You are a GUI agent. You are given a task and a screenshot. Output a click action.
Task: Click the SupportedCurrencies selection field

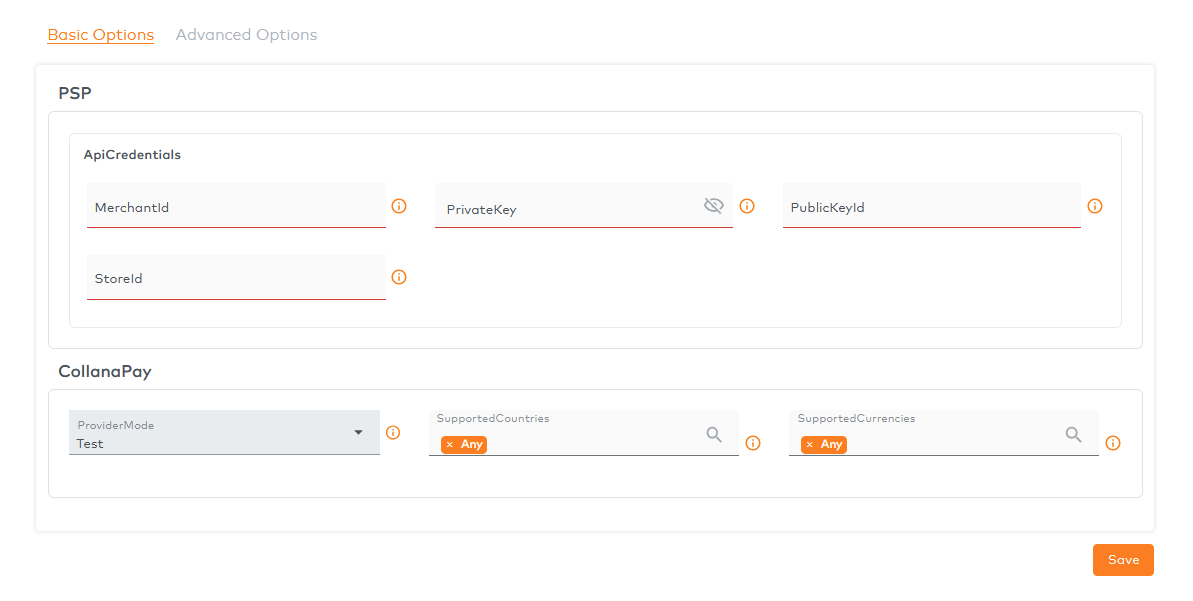[x=943, y=433]
